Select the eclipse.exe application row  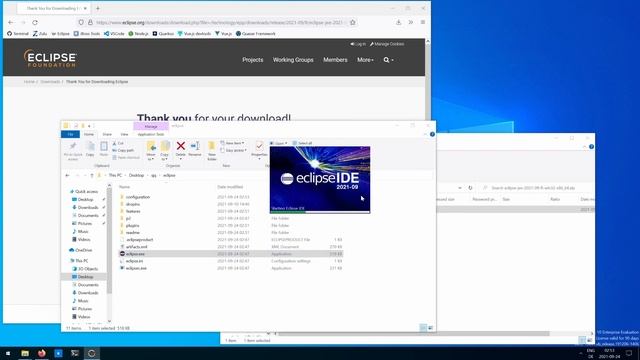click(x=231, y=254)
